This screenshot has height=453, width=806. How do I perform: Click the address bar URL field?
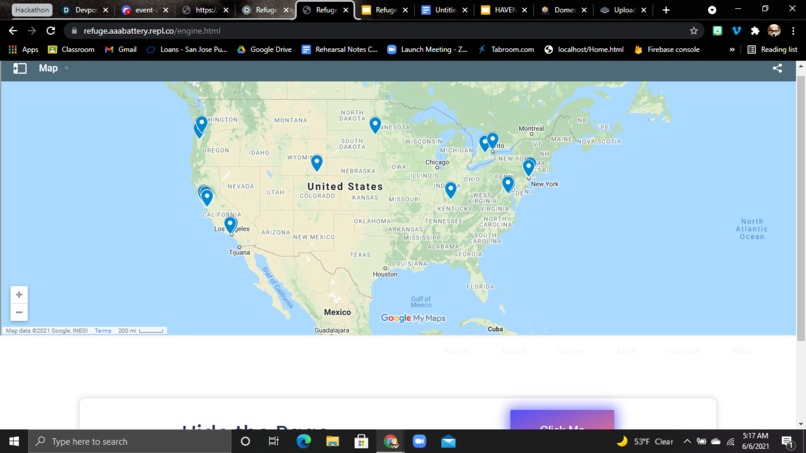[x=380, y=31]
